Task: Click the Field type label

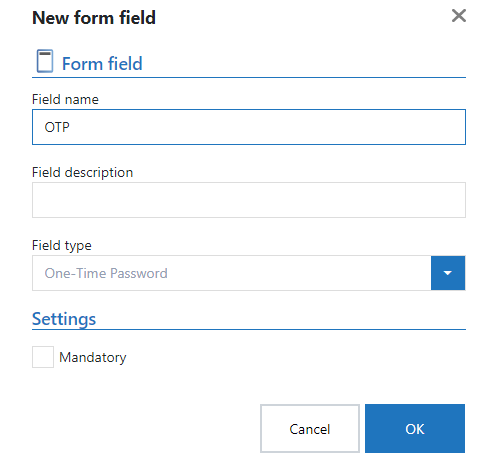Action: pos(62,246)
